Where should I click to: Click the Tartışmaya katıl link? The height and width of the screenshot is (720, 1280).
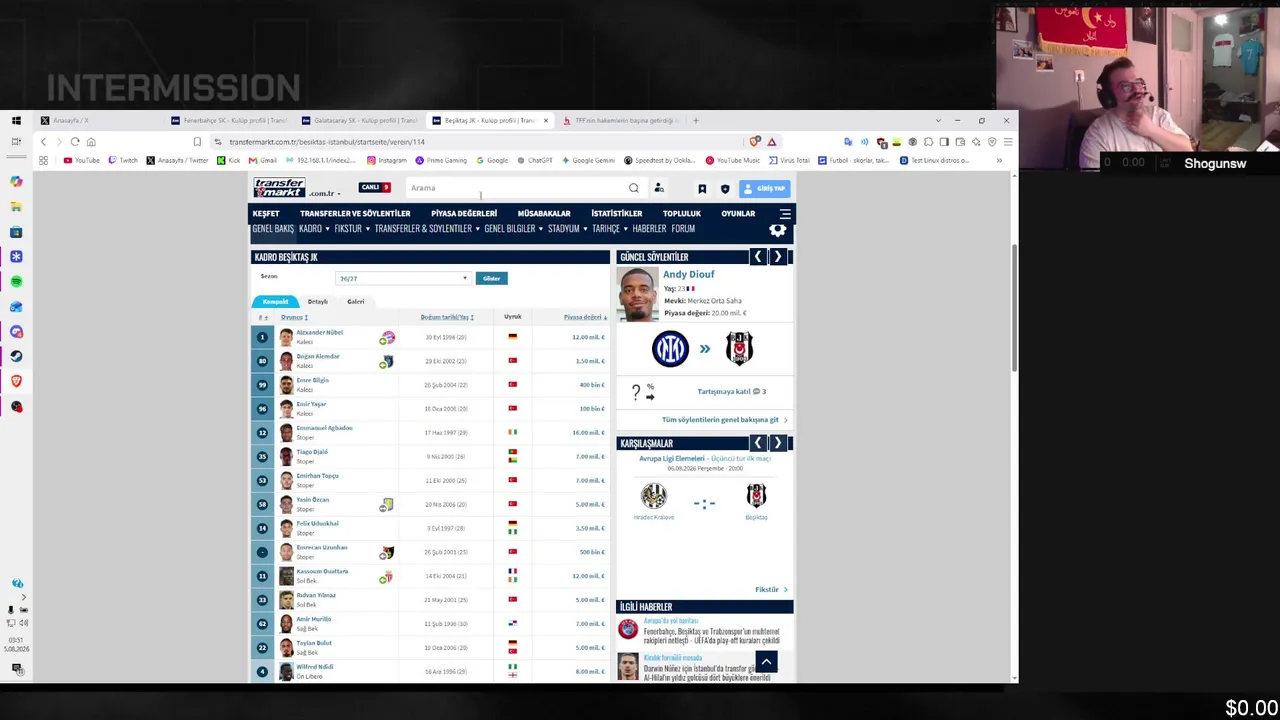point(724,392)
